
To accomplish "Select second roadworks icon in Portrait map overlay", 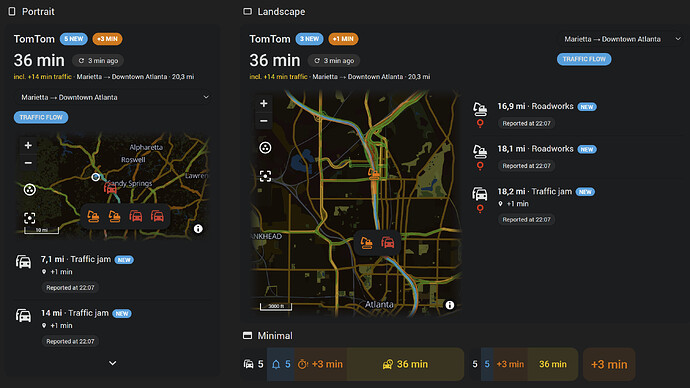I will (114, 216).
